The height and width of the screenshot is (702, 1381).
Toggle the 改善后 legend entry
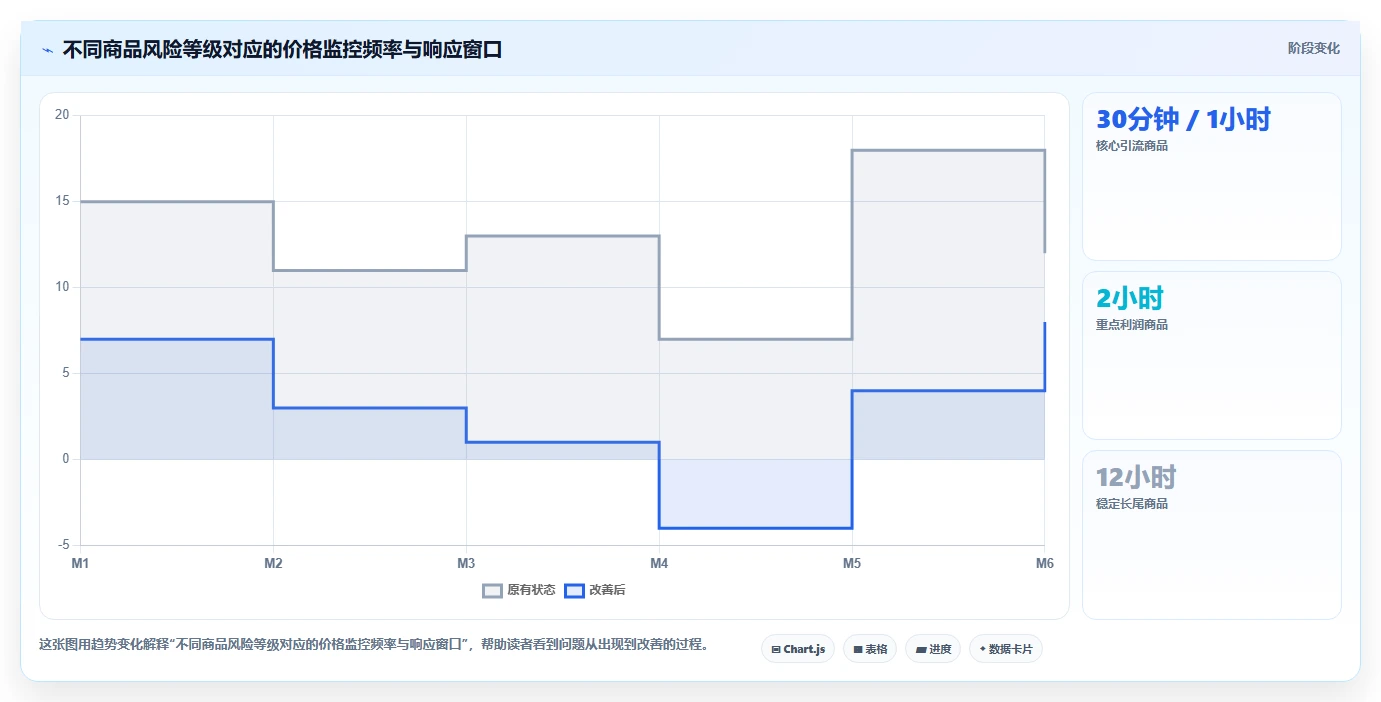[595, 590]
